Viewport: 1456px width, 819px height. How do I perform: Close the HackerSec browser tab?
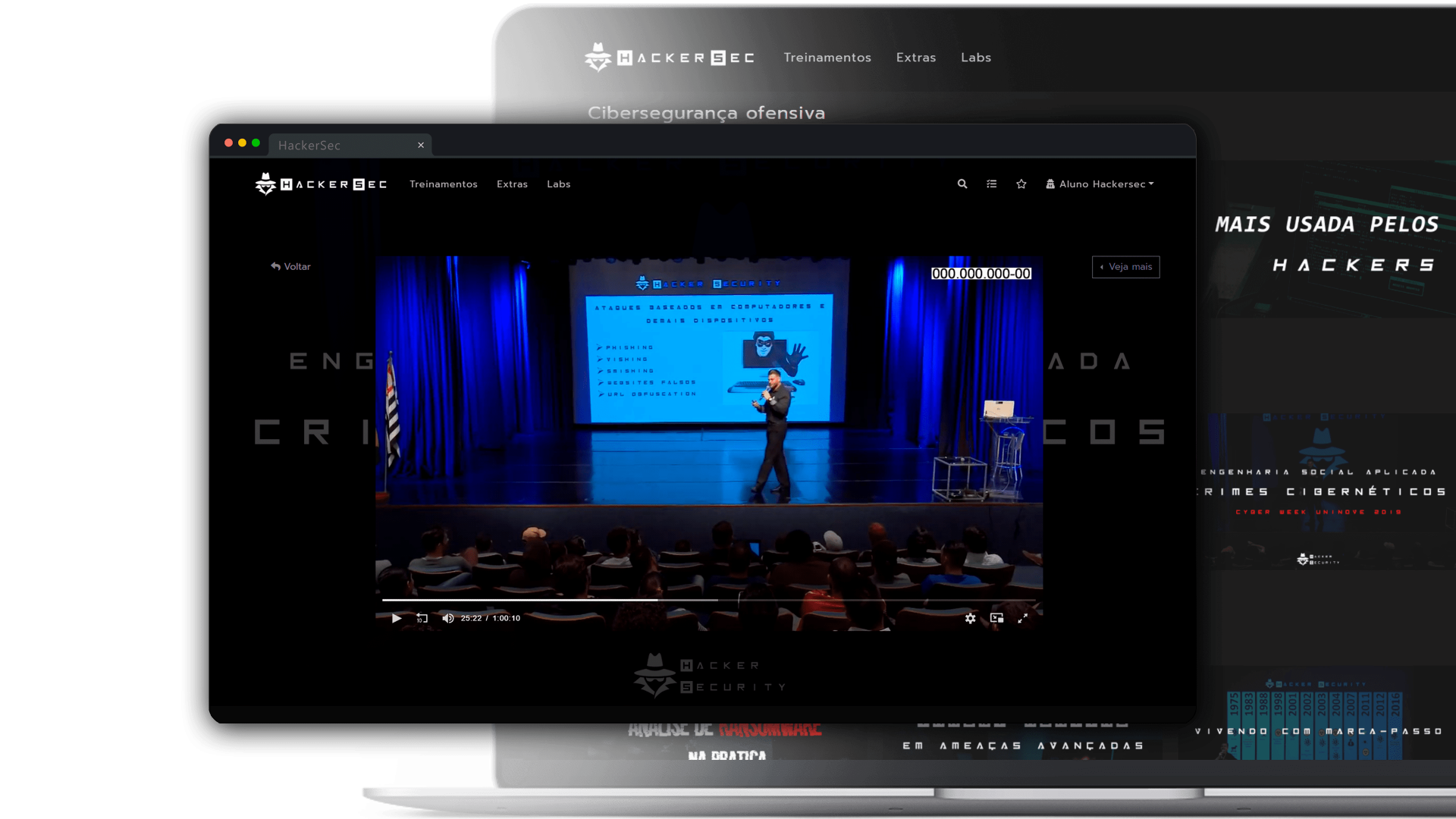421,145
